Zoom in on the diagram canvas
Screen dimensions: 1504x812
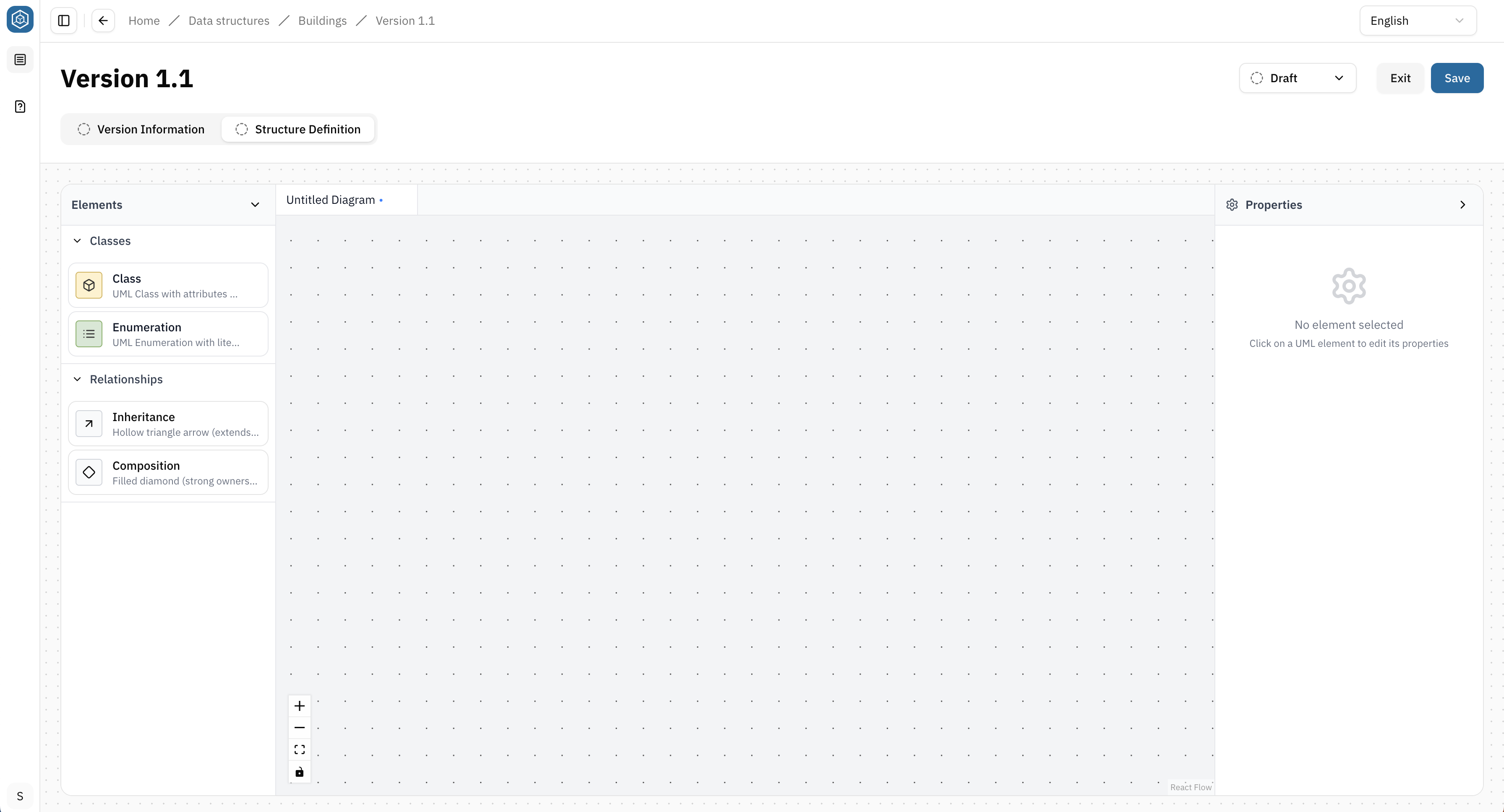(300, 706)
